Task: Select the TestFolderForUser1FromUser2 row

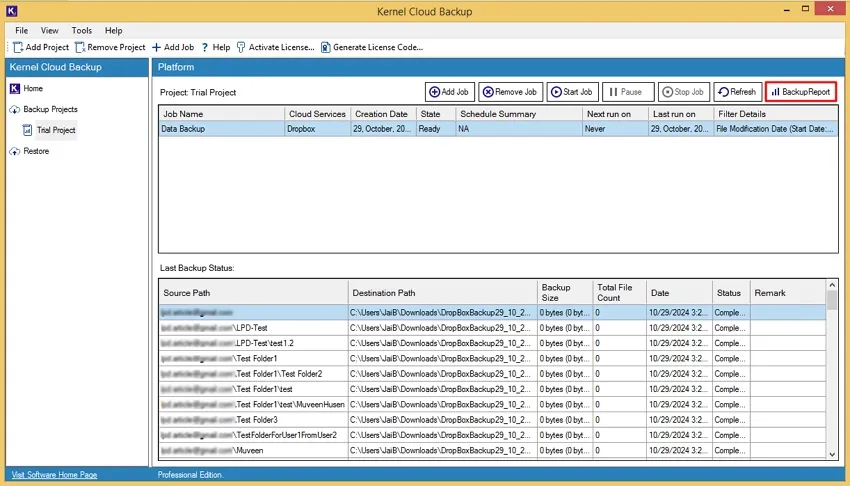Action: pos(492,435)
